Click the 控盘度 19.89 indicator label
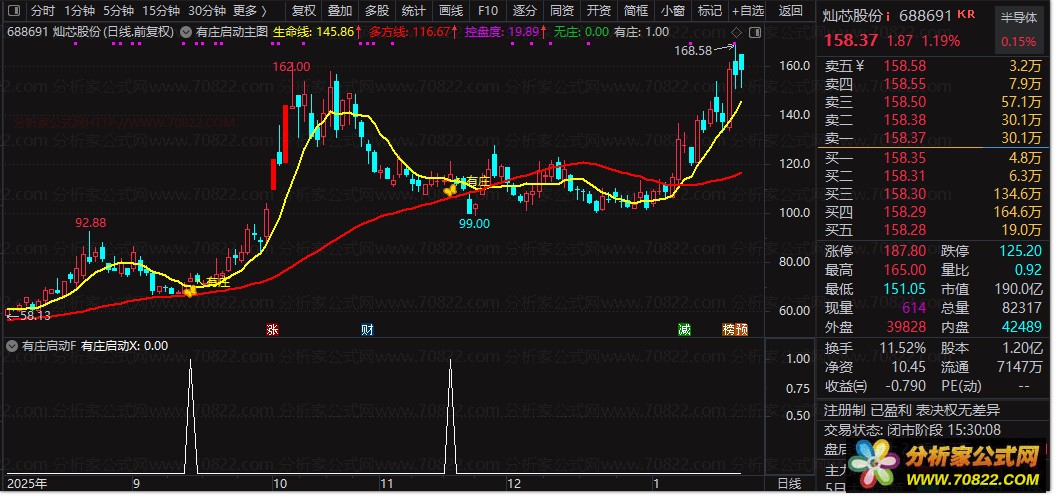The width and height of the screenshot is (1056, 496). [504, 32]
